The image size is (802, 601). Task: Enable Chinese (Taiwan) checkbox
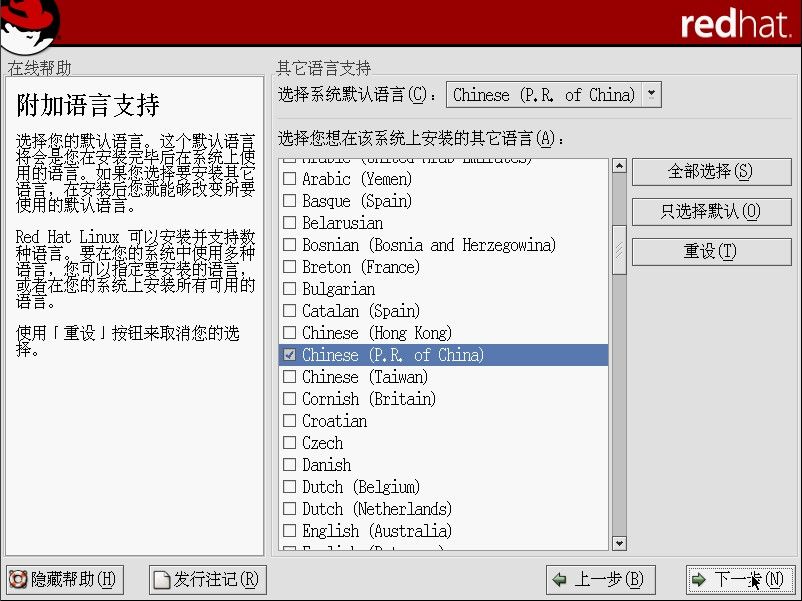point(289,376)
